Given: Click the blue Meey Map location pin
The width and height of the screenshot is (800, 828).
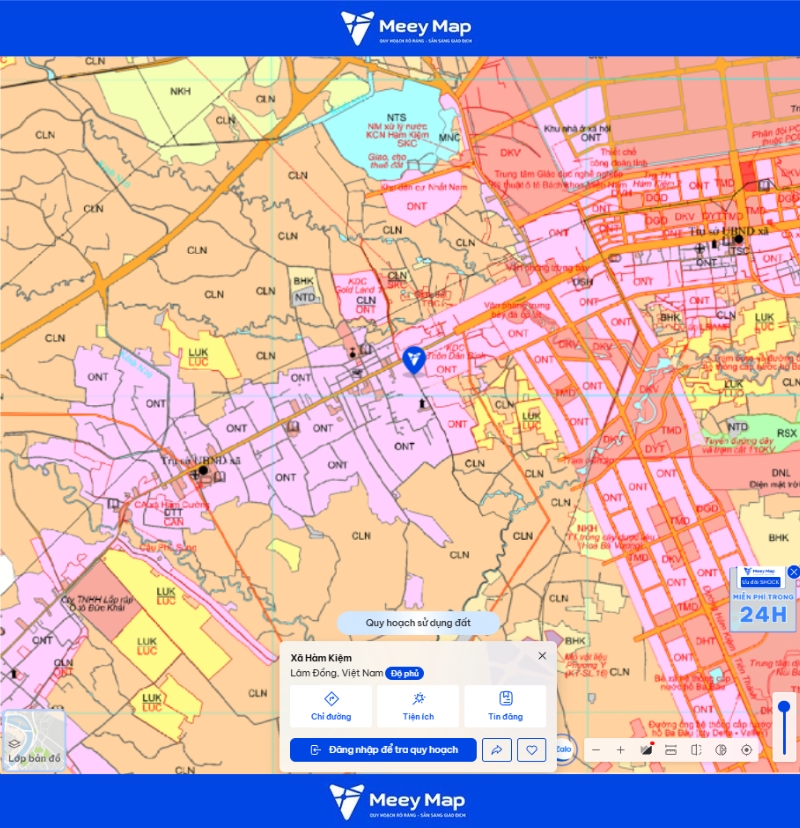Looking at the screenshot, I should 413,361.
